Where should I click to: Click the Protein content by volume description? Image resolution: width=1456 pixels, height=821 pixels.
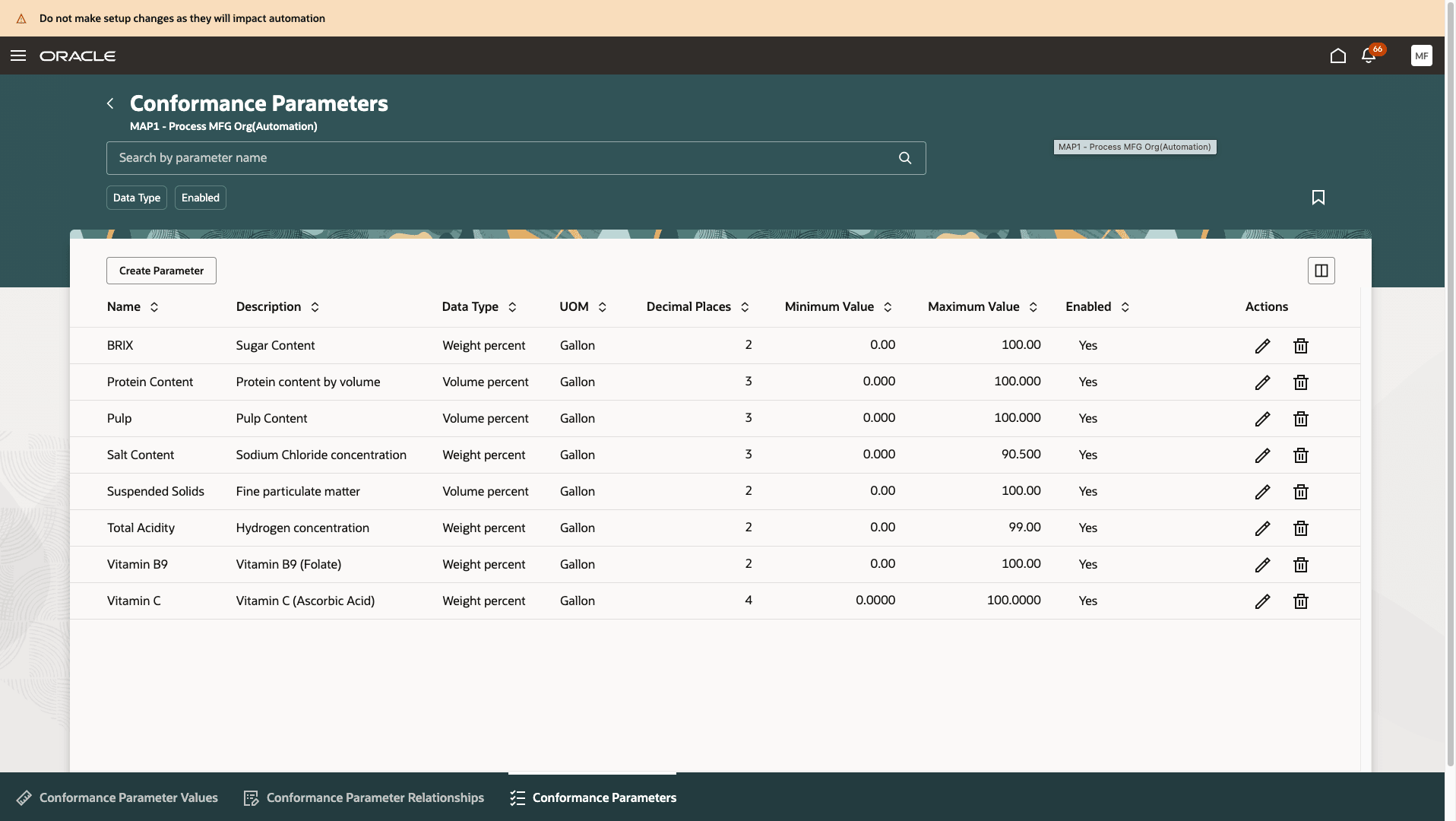(x=308, y=382)
